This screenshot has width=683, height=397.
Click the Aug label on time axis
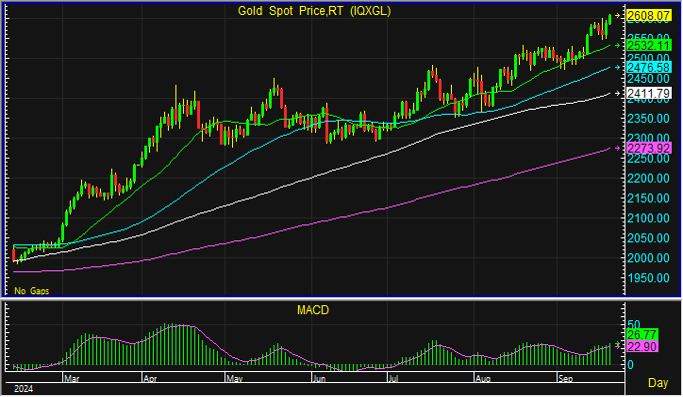483,378
